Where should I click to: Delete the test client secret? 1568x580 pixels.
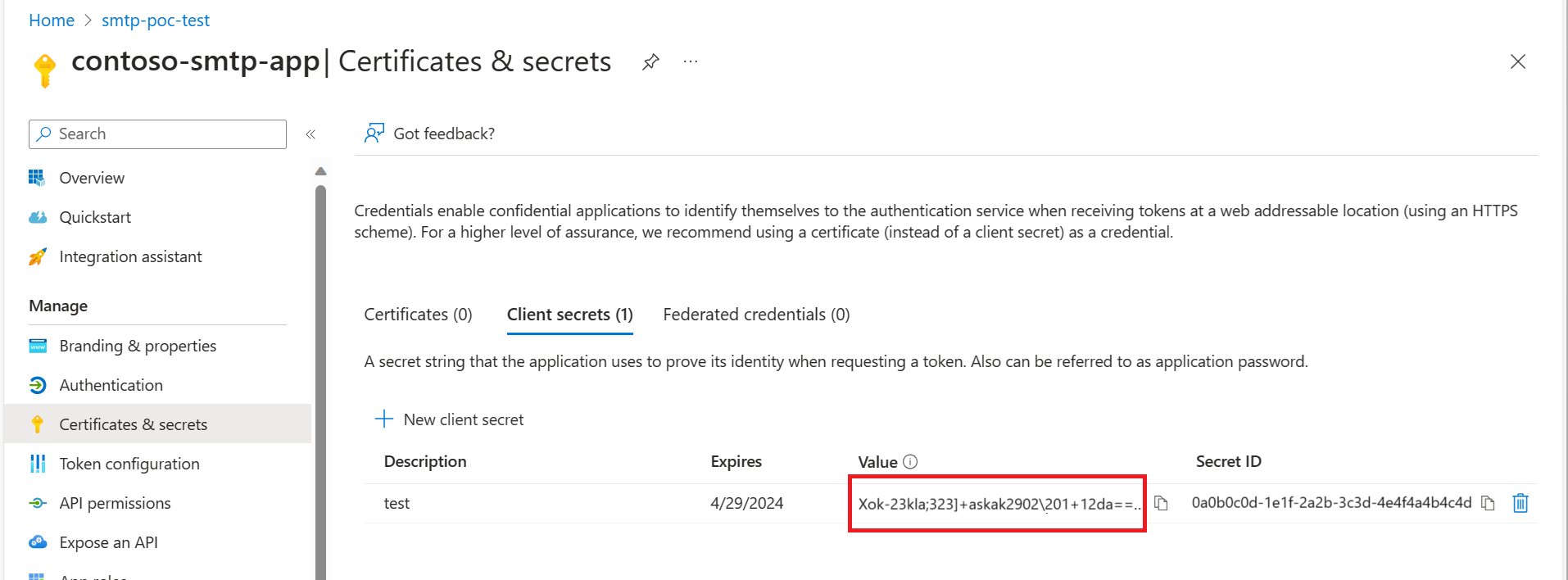[x=1520, y=503]
